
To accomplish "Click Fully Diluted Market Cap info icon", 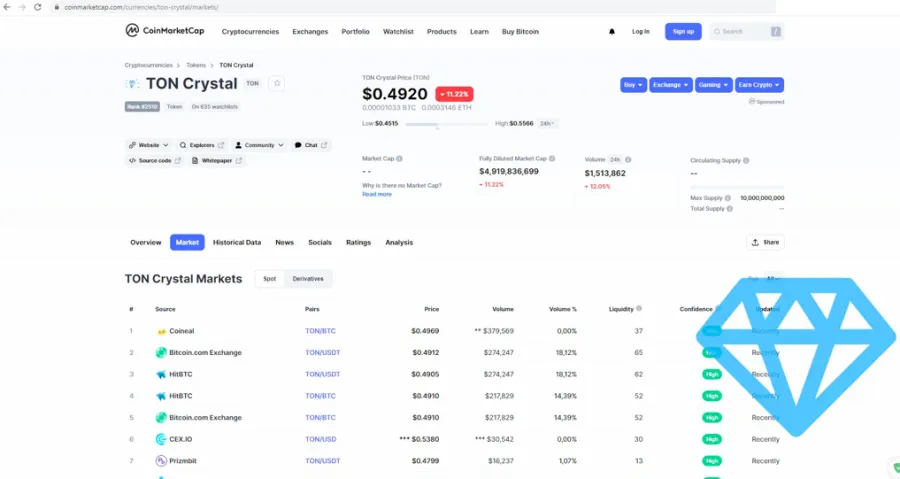I will [552, 158].
